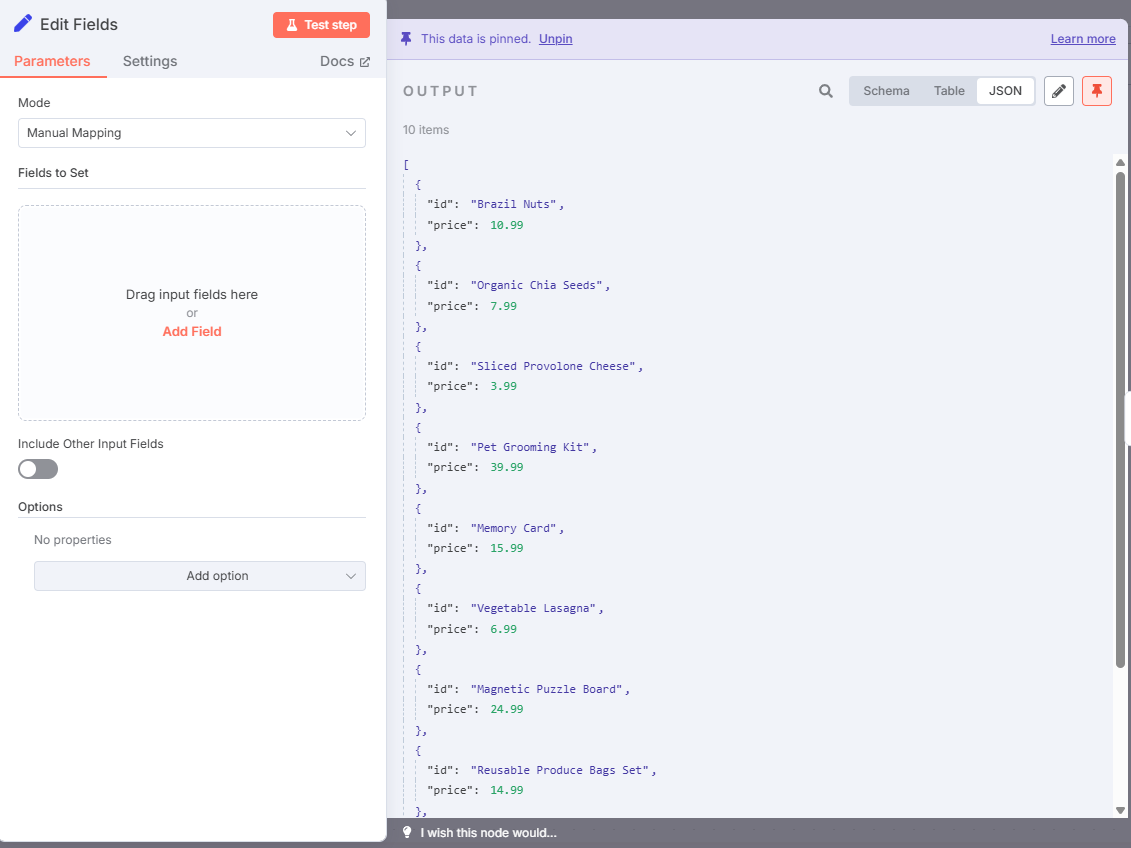The image size is (1131, 848).
Task: Search the output data
Action: point(826,91)
